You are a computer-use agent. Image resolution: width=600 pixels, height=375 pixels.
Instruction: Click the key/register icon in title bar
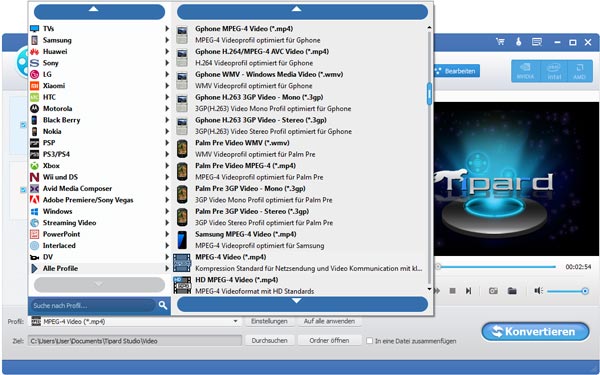click(518, 42)
